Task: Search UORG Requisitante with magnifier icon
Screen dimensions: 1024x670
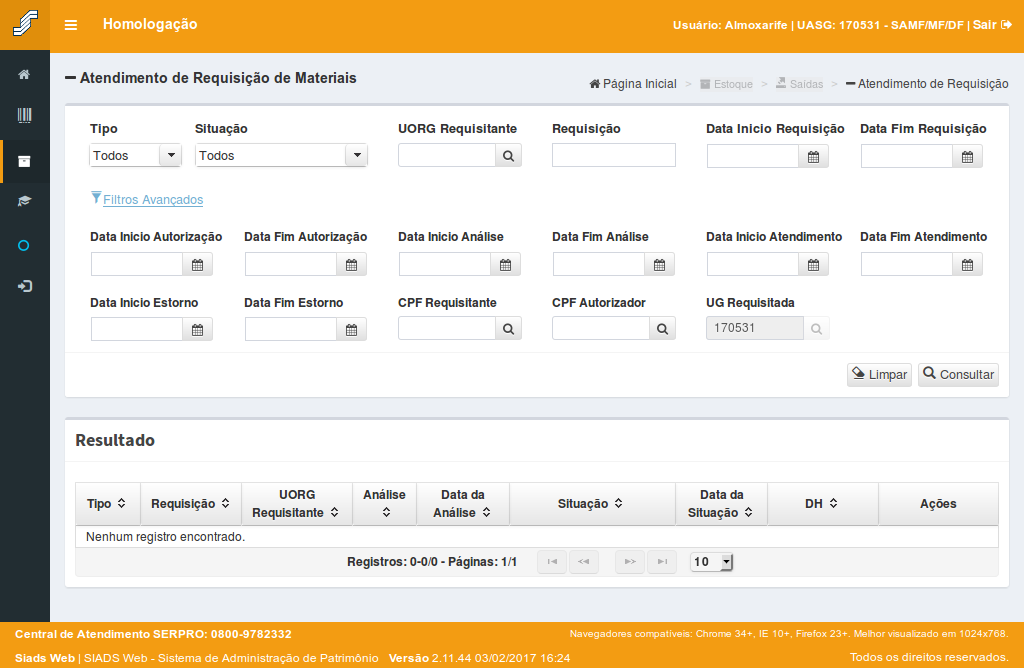Action: 508,156
